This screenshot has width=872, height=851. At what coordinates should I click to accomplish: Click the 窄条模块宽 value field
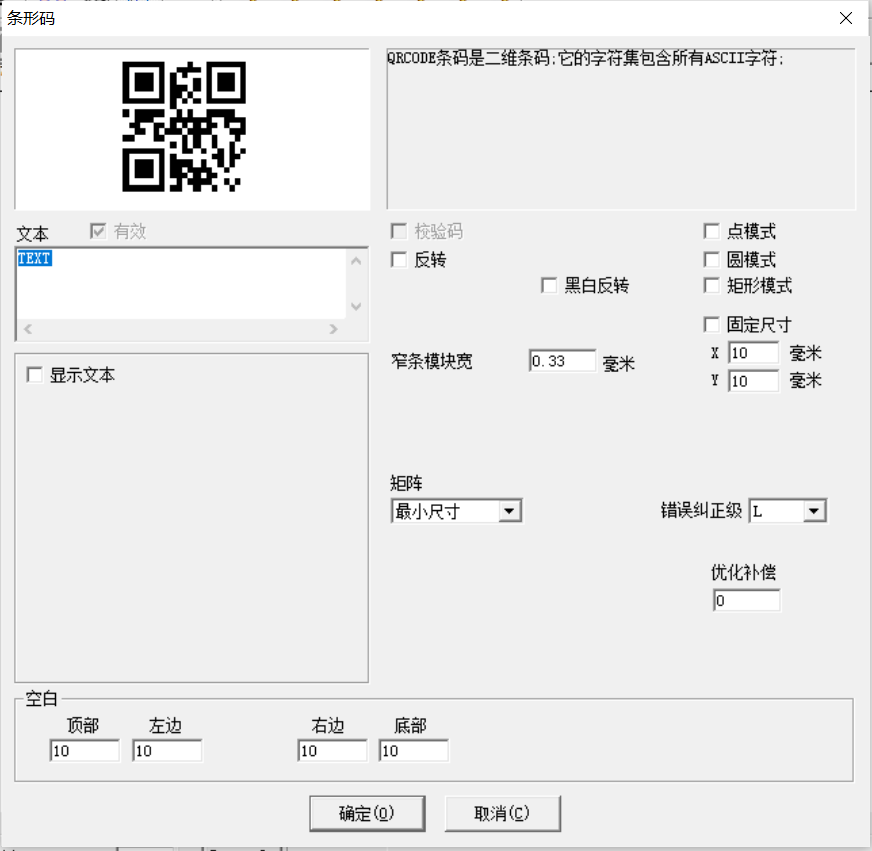tap(562, 361)
